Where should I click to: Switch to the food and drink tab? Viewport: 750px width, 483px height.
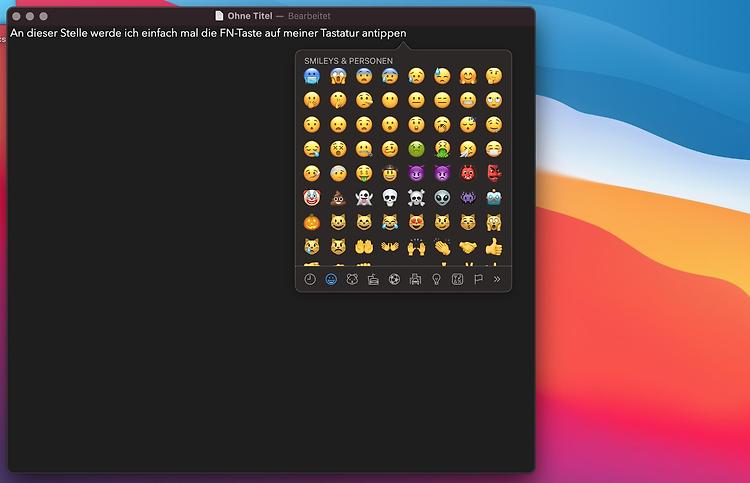click(x=373, y=279)
